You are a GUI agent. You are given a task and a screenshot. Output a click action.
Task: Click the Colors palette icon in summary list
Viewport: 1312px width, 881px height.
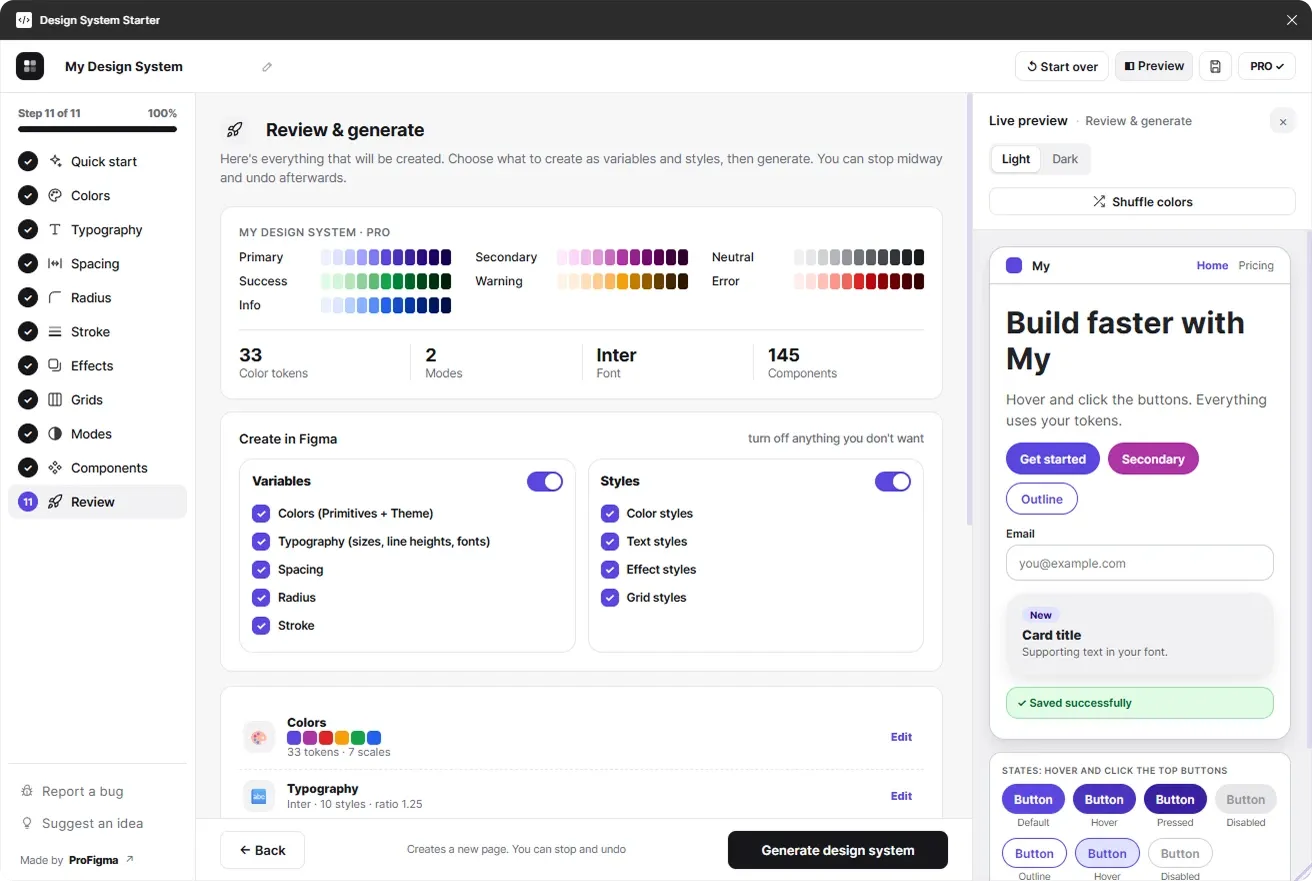click(x=259, y=737)
